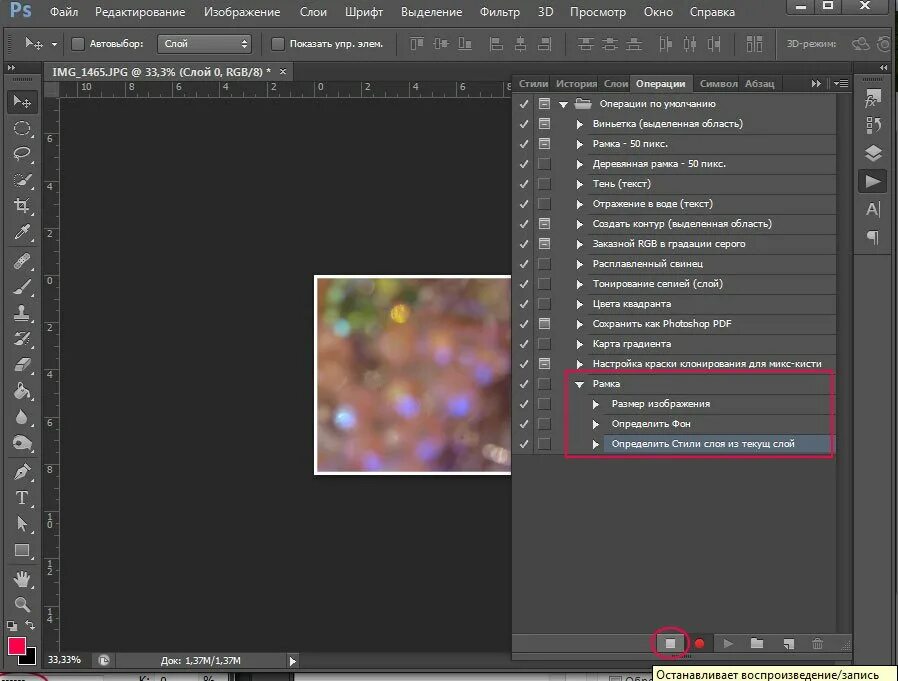Click the red Begin recording button
The height and width of the screenshot is (681, 898).
pos(699,644)
